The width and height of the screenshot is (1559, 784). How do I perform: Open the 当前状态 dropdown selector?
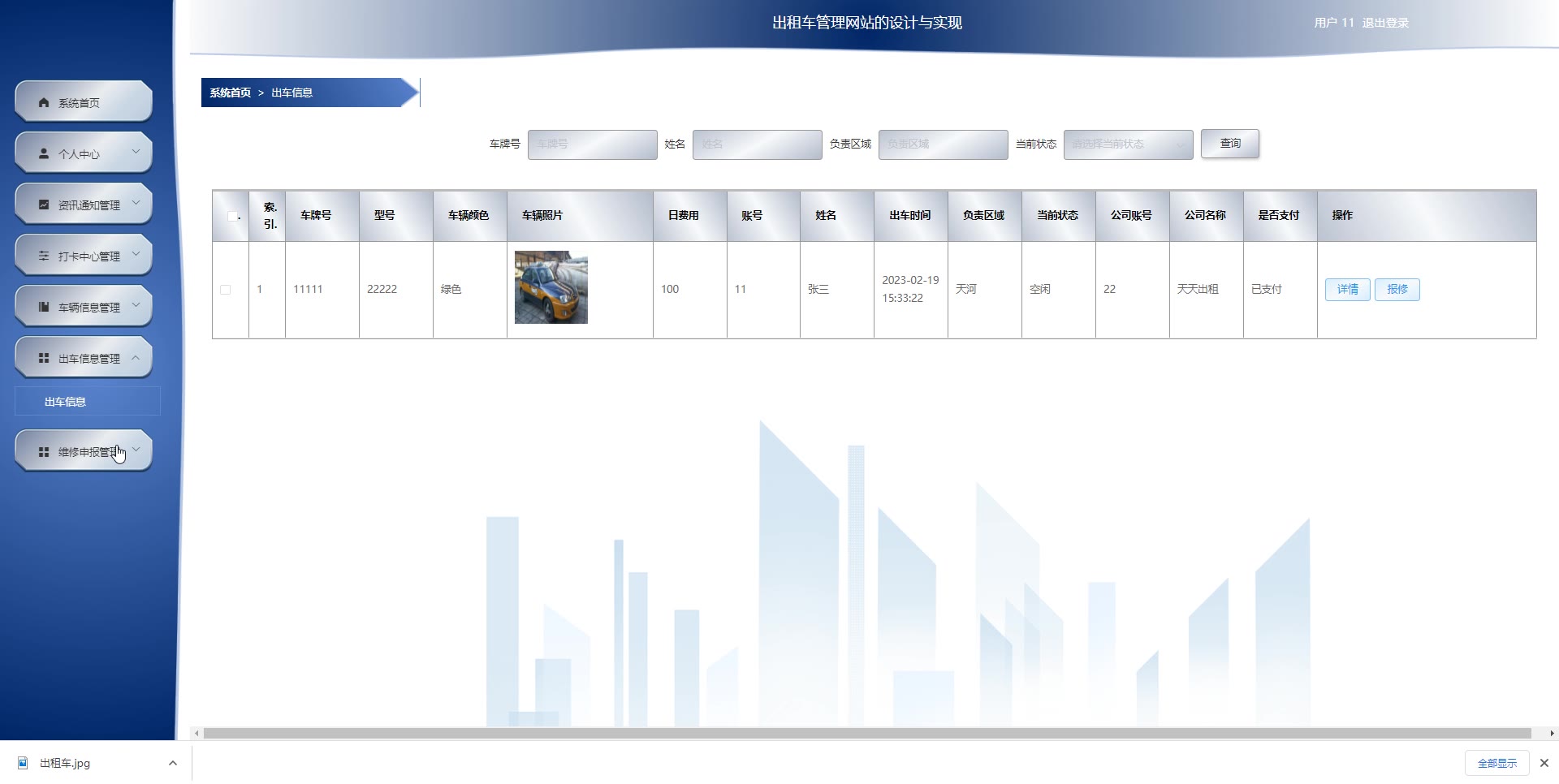pyautogui.click(x=1129, y=144)
